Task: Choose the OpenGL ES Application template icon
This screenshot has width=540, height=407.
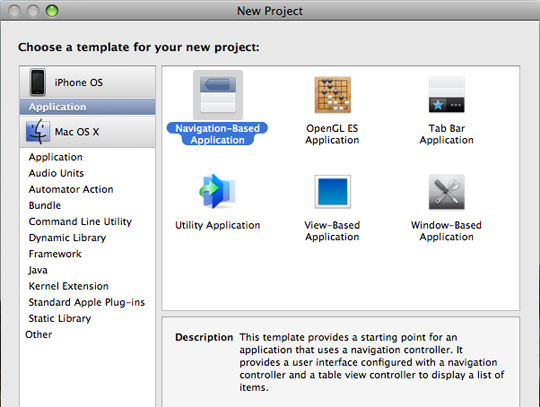Action: 332,95
